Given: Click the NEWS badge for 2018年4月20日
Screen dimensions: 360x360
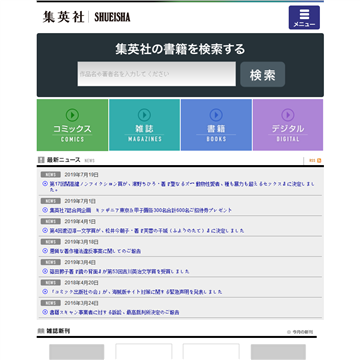Looking at the screenshot, I should pos(51,283).
